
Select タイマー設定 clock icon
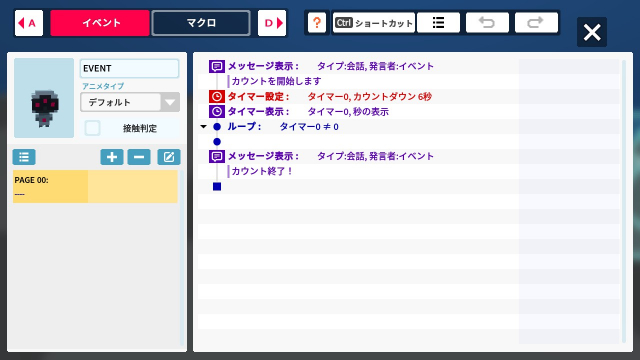(x=217, y=97)
